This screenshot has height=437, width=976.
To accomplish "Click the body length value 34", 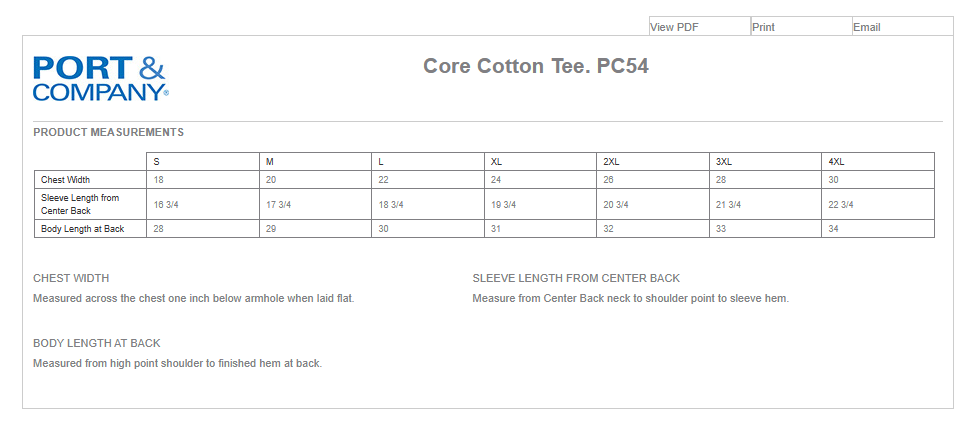I will [x=834, y=229].
